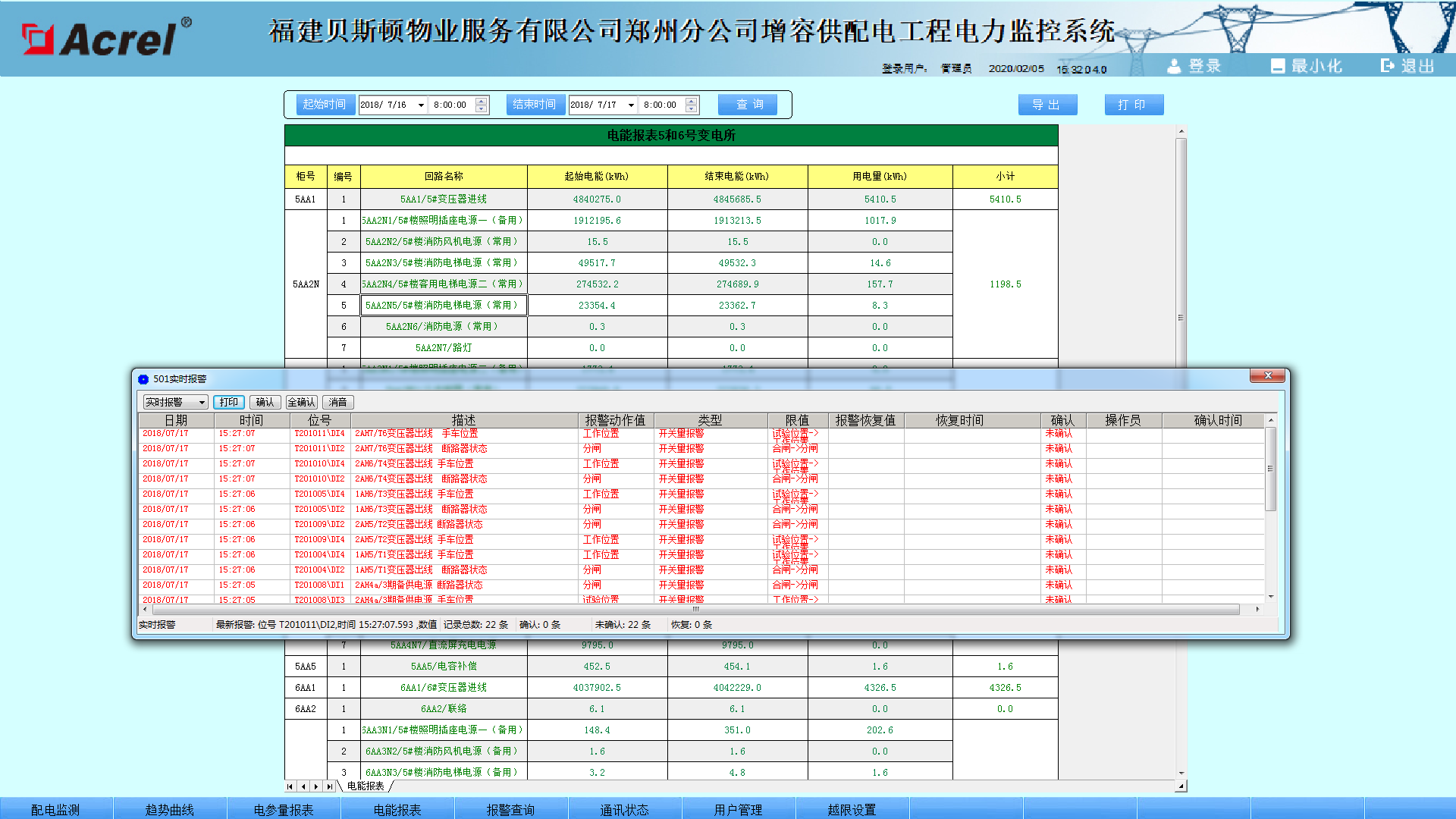Screen dimensions: 1456x819
Task: Select the 电能报表 sheet tab
Action: 366,786
